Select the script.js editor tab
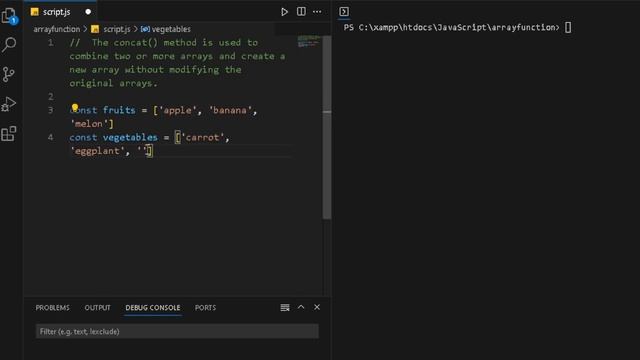 tap(60, 12)
